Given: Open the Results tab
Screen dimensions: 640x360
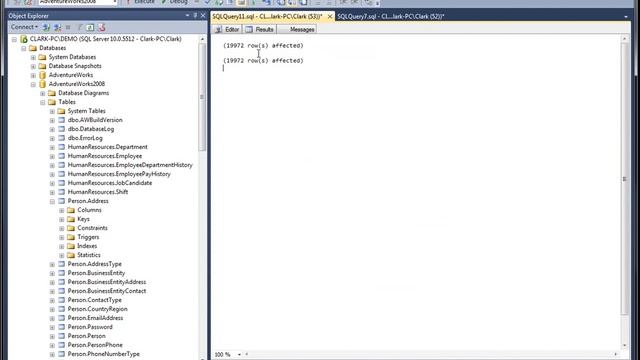Looking at the screenshot, I should point(260,29).
